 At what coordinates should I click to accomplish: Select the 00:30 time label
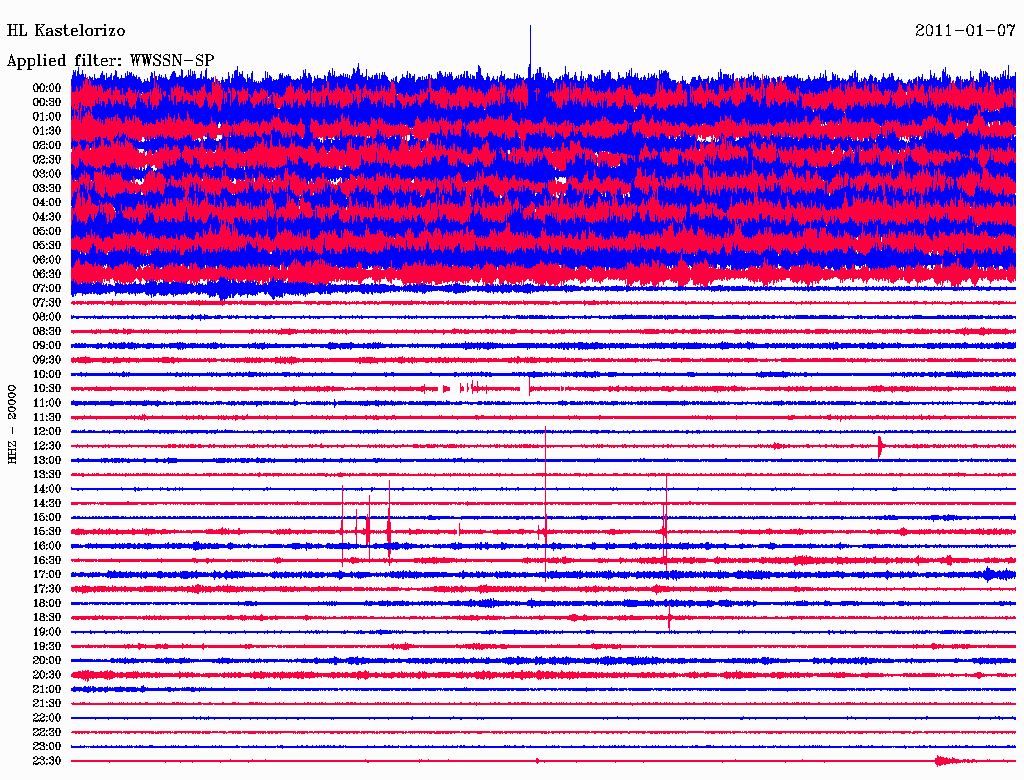47,102
